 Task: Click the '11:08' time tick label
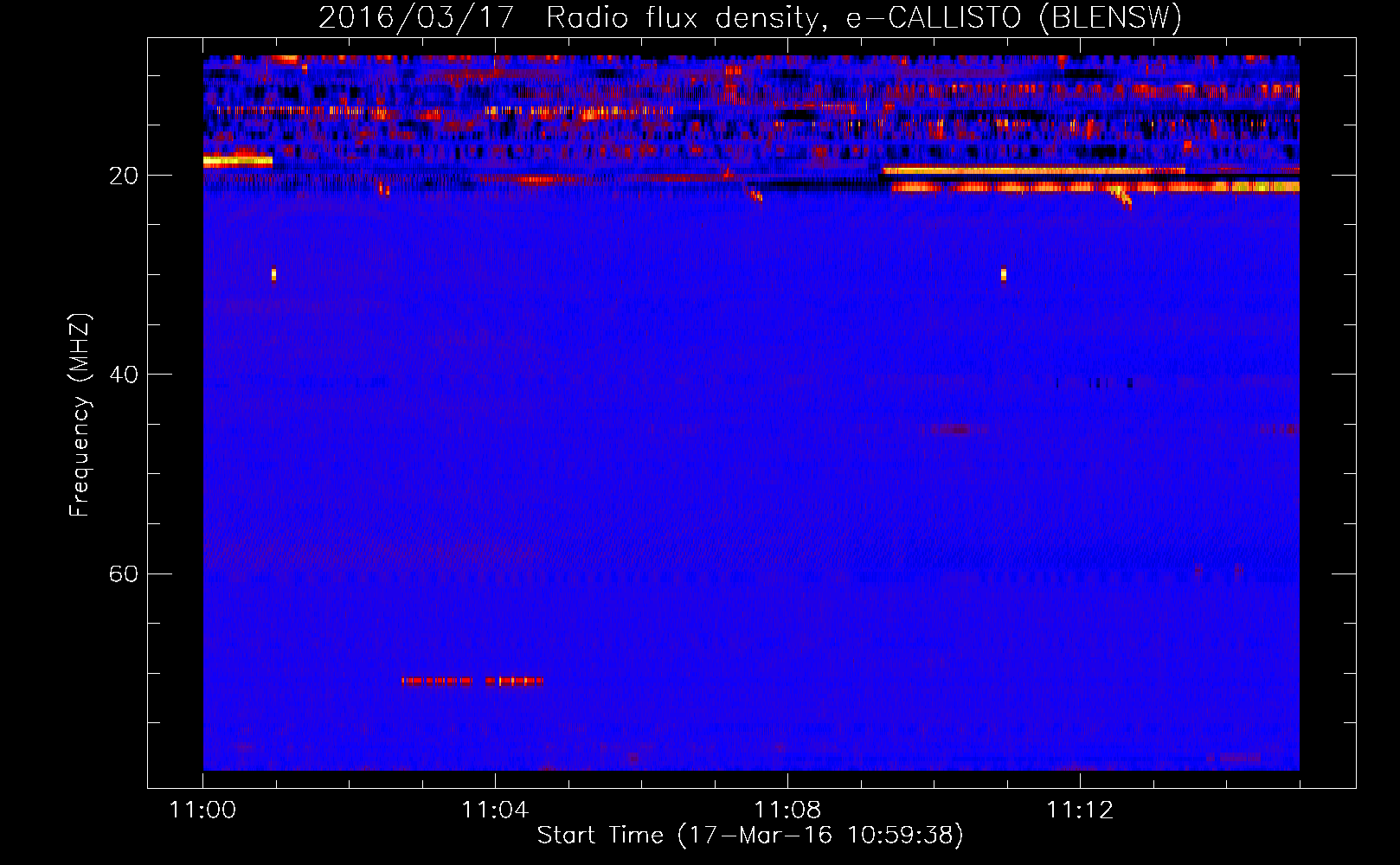tap(787, 811)
